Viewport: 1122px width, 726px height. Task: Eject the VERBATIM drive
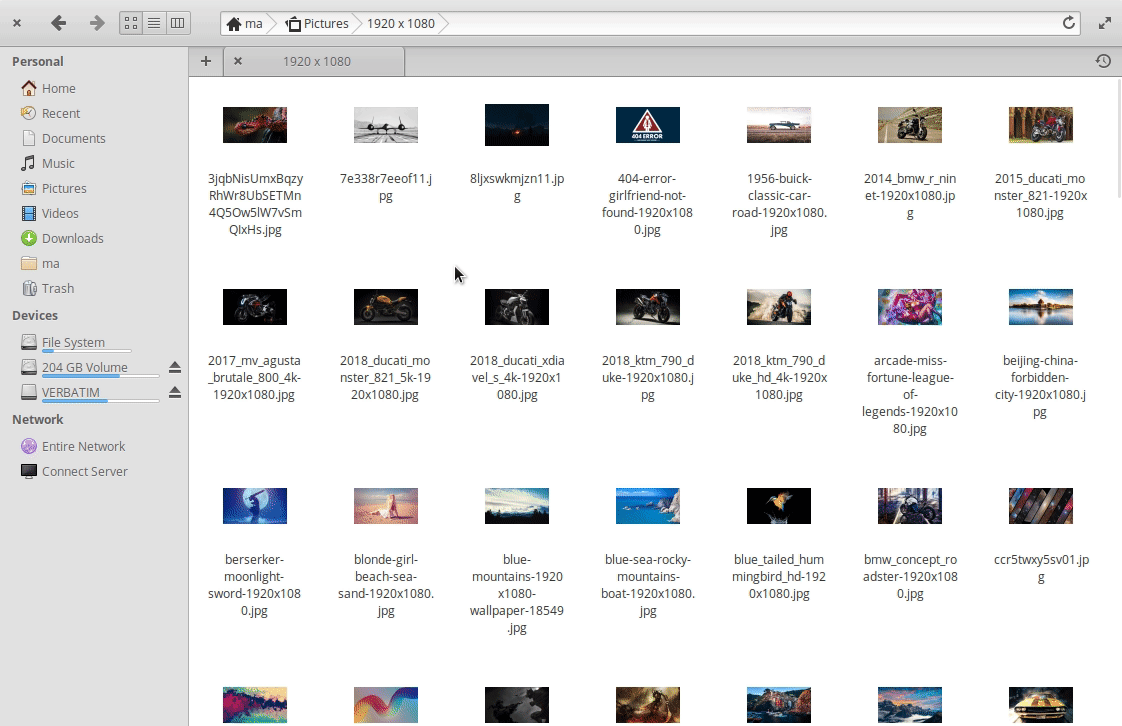[175, 393]
